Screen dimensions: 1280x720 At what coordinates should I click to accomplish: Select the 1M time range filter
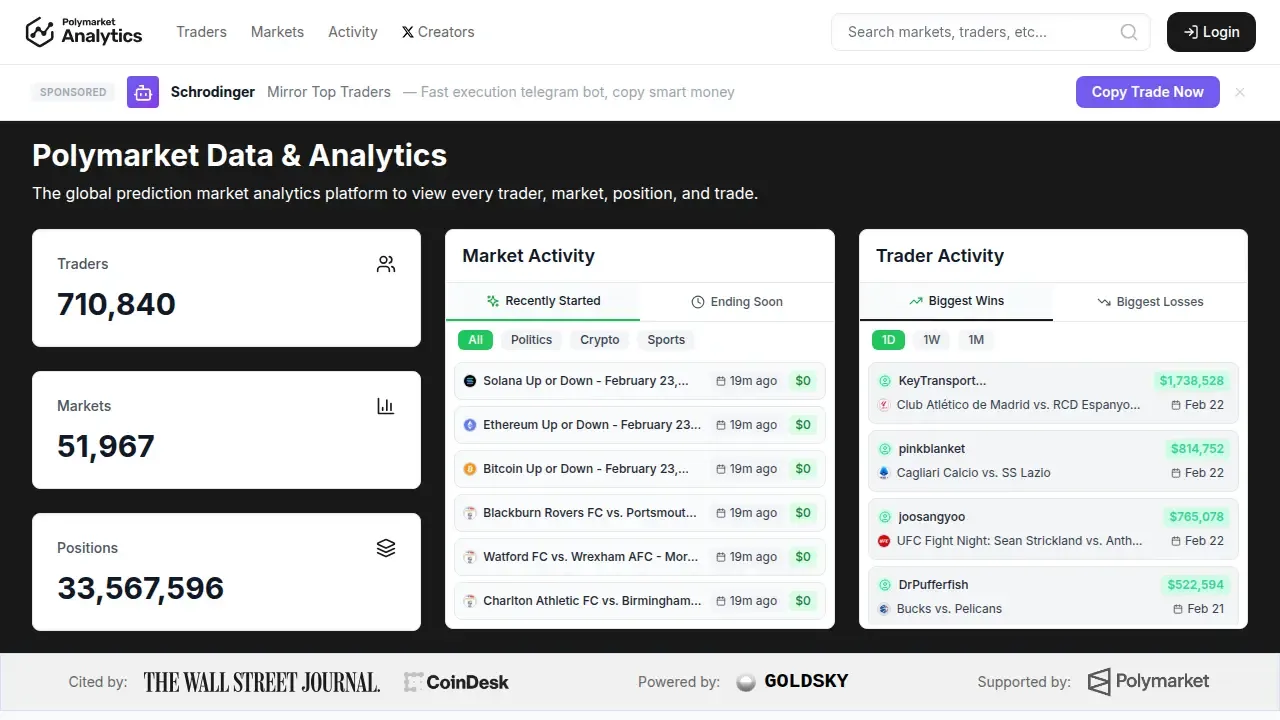coord(976,340)
